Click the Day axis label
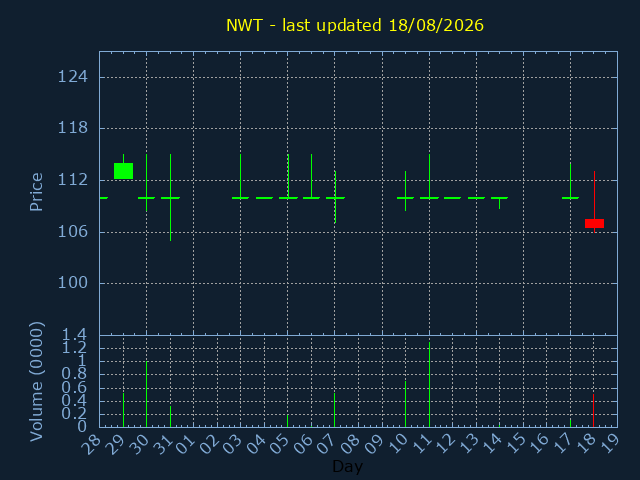Image resolution: width=640 pixels, height=480 pixels. tap(347, 467)
